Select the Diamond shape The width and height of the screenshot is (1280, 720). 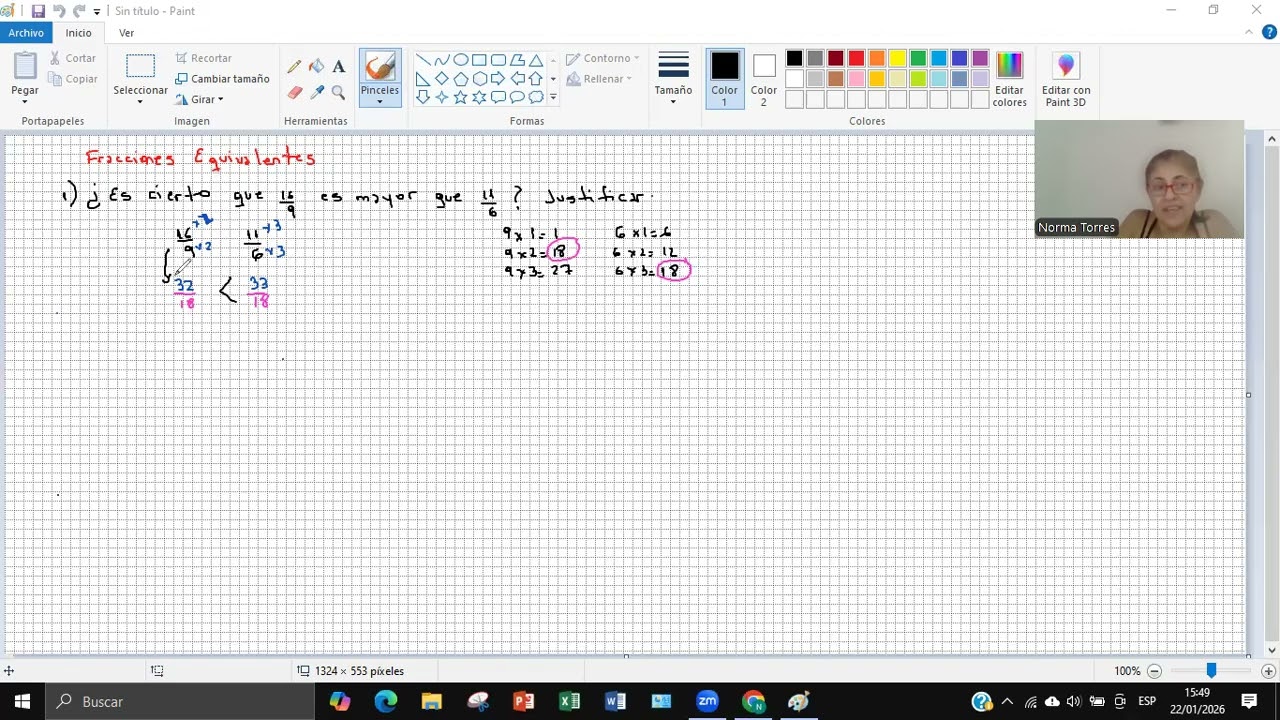pyautogui.click(x=441, y=79)
